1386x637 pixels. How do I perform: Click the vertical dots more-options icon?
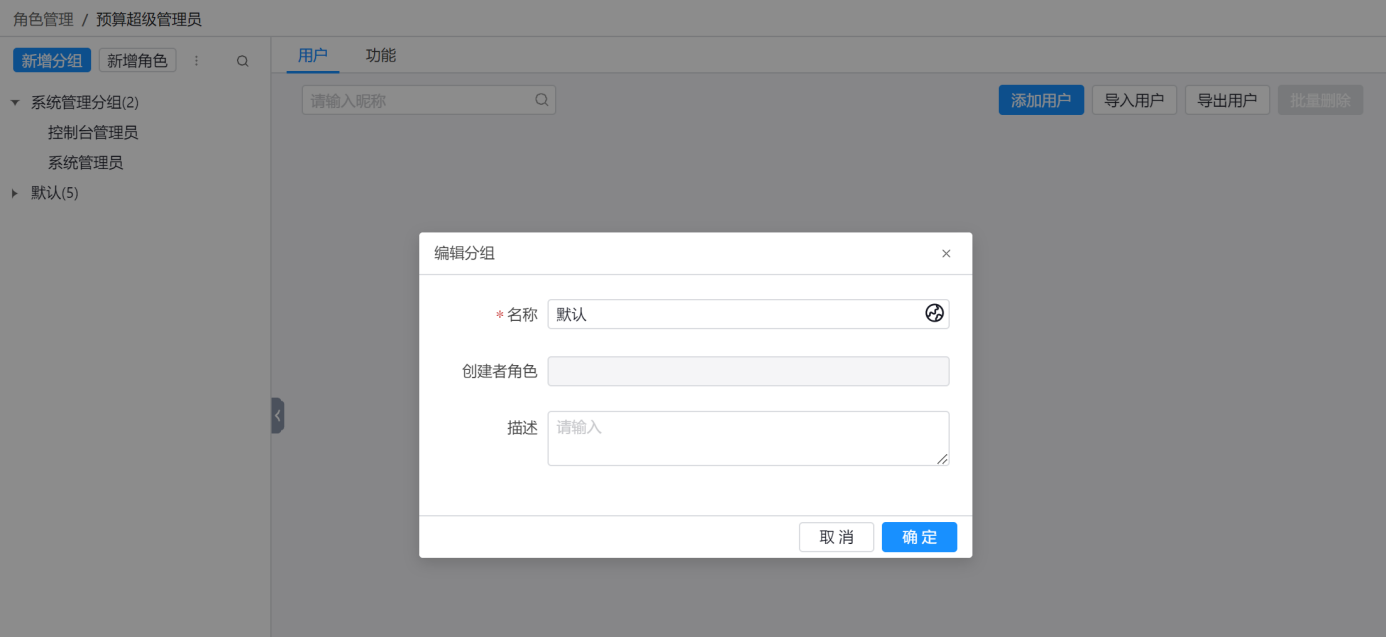(196, 61)
